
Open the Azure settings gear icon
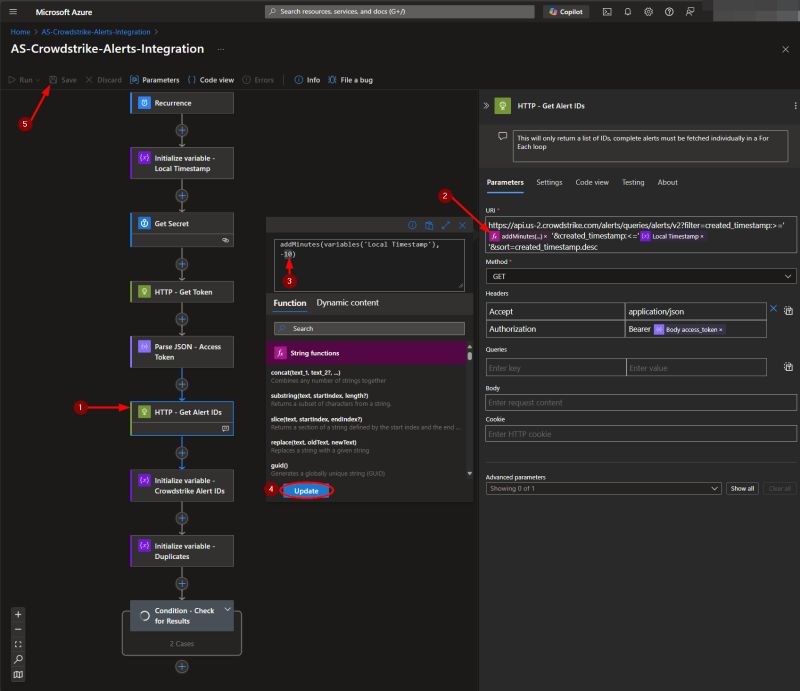648,12
